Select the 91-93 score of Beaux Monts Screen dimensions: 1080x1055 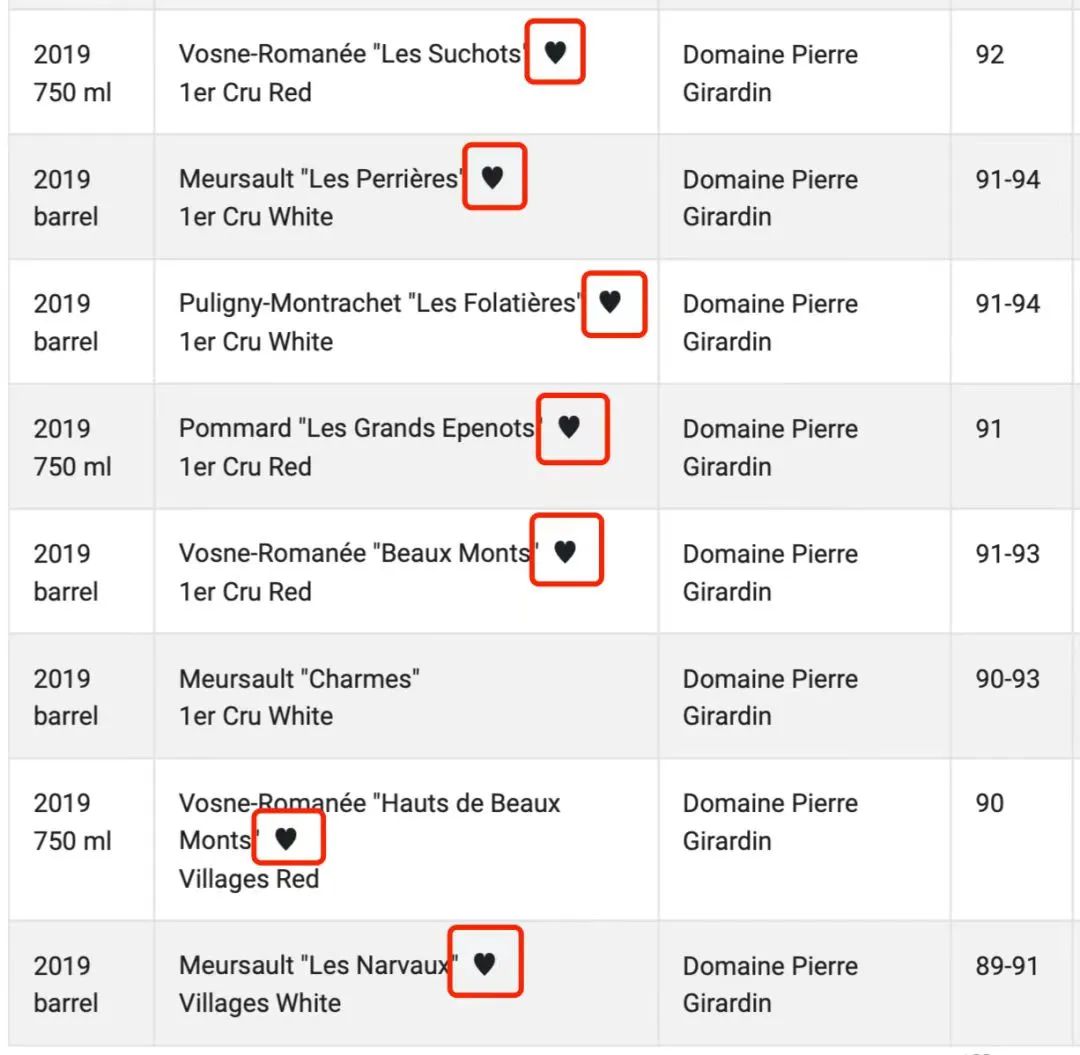pyautogui.click(x=1007, y=554)
